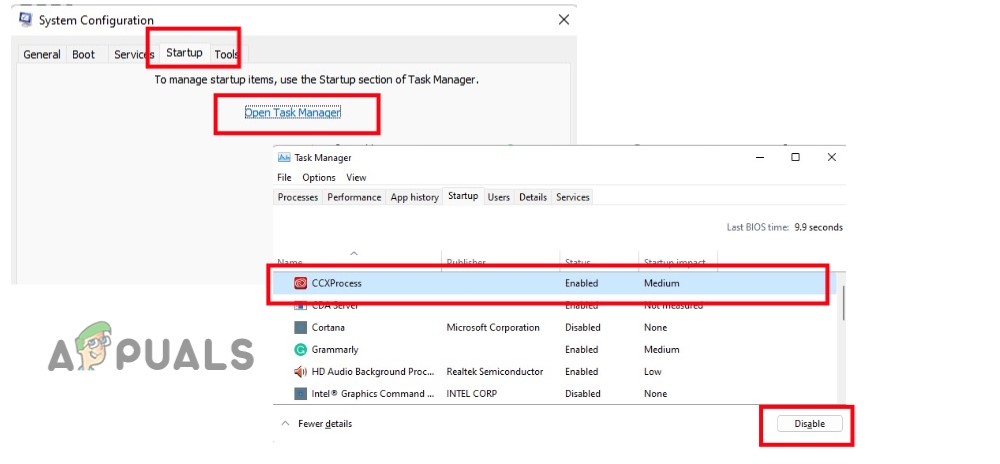Screen dimensions: 1000x464
Task: Close the System Configuration window
Action: (x=564, y=20)
